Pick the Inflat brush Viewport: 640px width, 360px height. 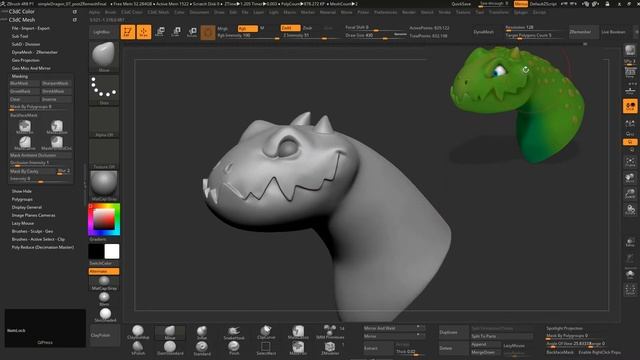click(x=202, y=332)
